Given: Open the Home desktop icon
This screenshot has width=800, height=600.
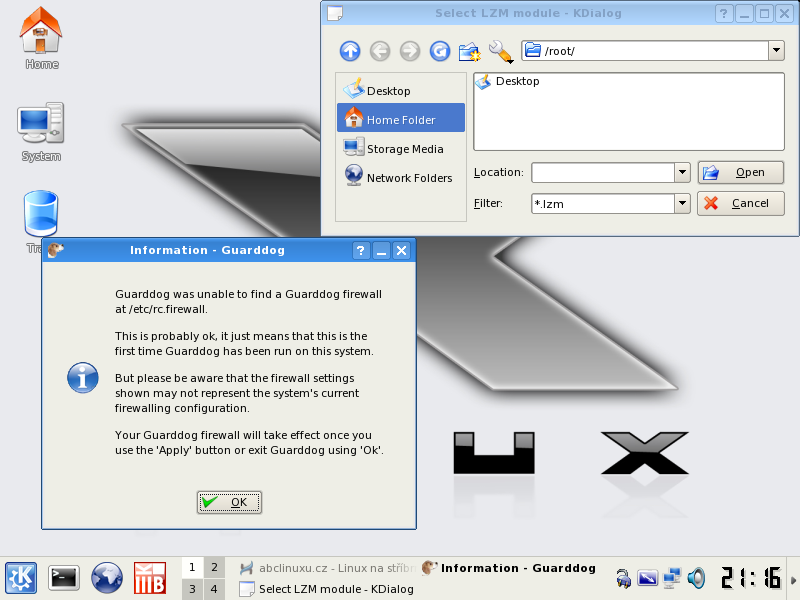Looking at the screenshot, I should 41,38.
